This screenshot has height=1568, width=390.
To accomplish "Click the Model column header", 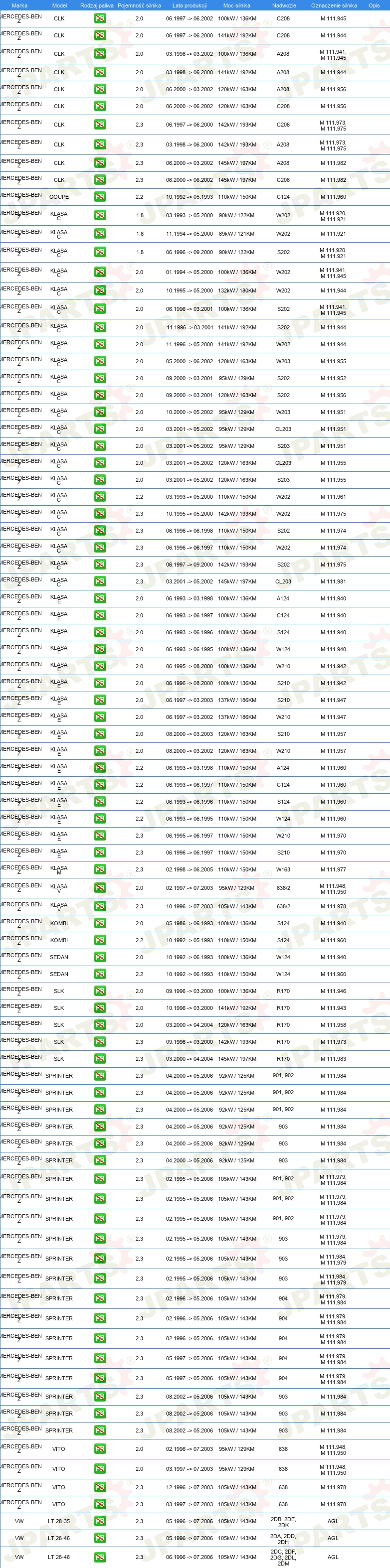I will [59, 5].
